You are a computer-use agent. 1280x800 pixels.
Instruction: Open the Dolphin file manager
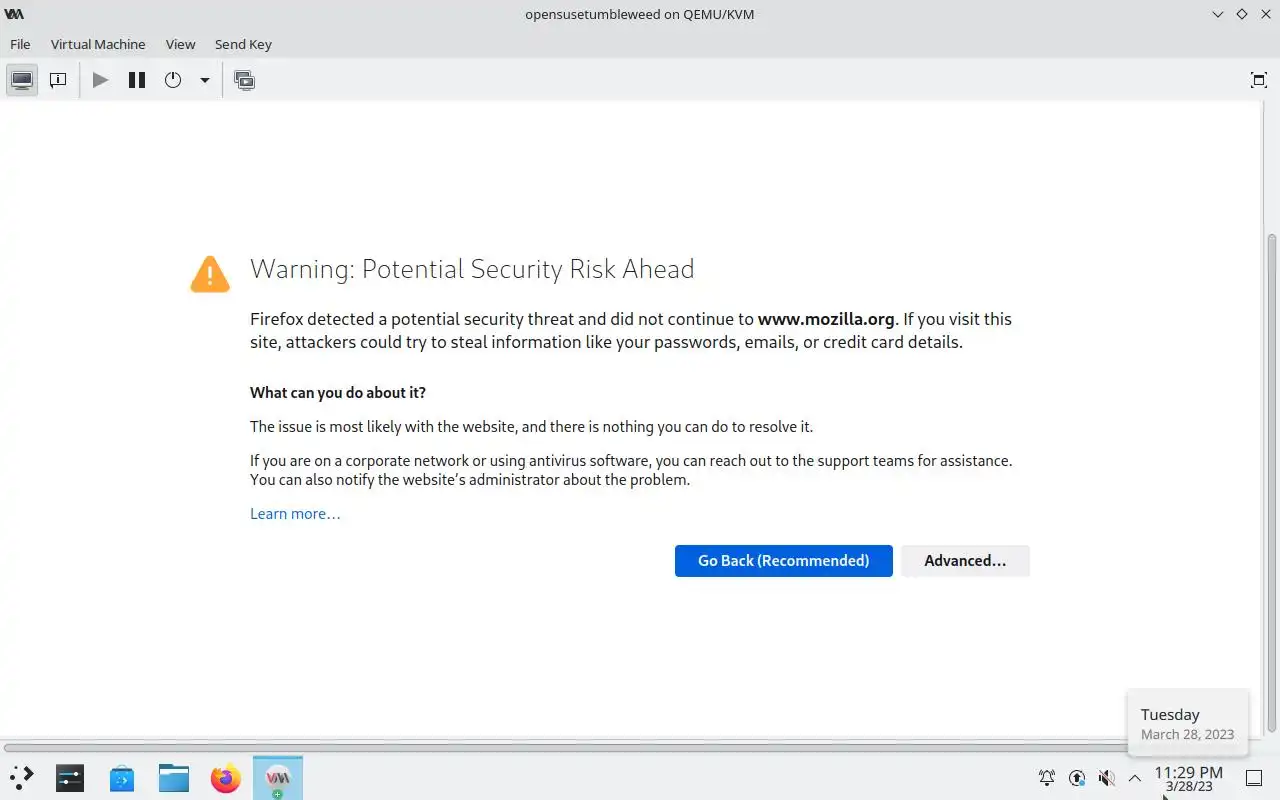tap(174, 777)
